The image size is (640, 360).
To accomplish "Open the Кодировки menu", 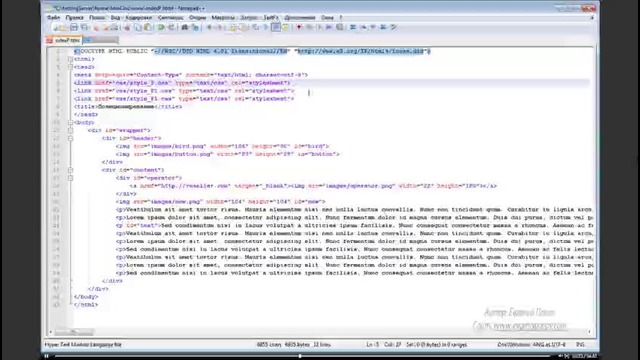I will (138, 18).
